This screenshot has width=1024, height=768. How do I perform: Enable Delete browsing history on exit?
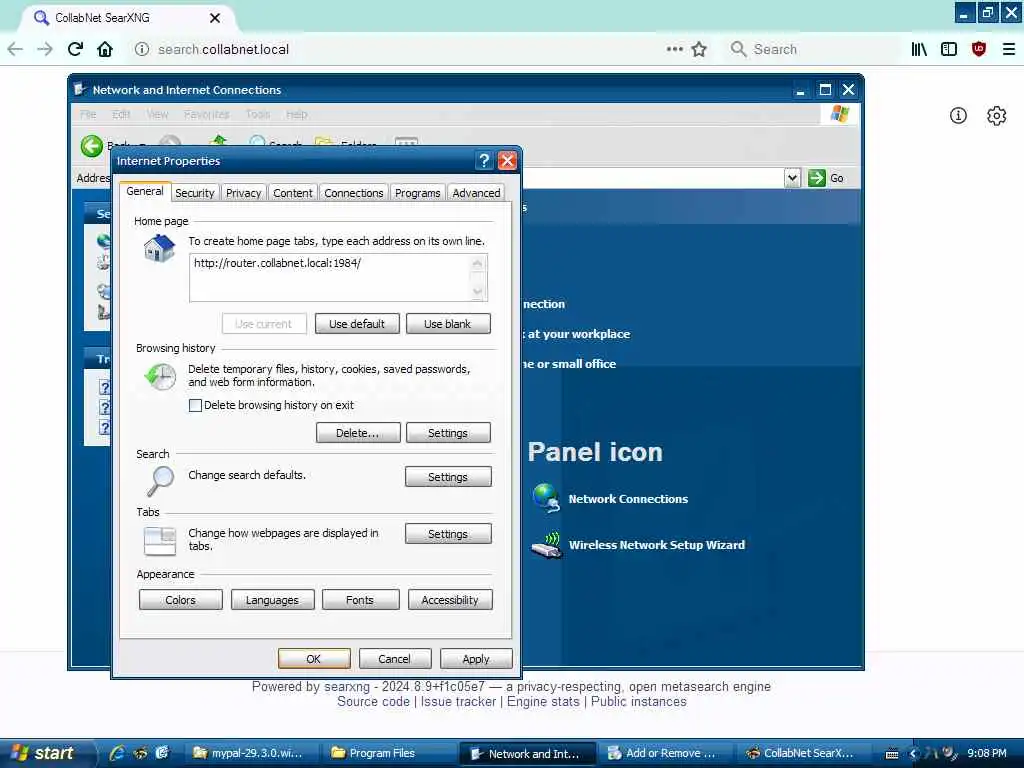tap(195, 405)
